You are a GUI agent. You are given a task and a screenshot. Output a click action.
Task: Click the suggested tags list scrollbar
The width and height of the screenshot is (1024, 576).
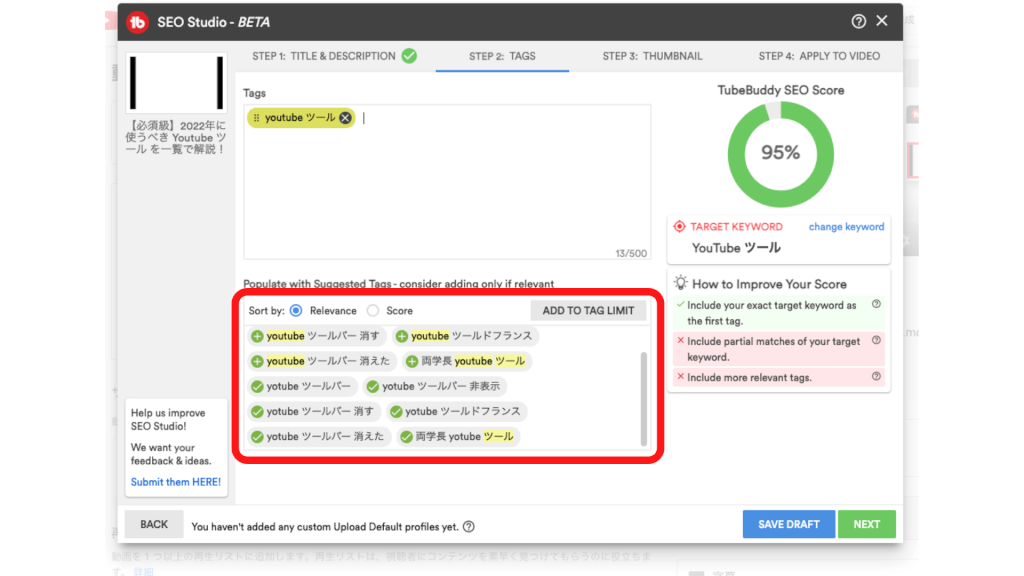coord(643,397)
